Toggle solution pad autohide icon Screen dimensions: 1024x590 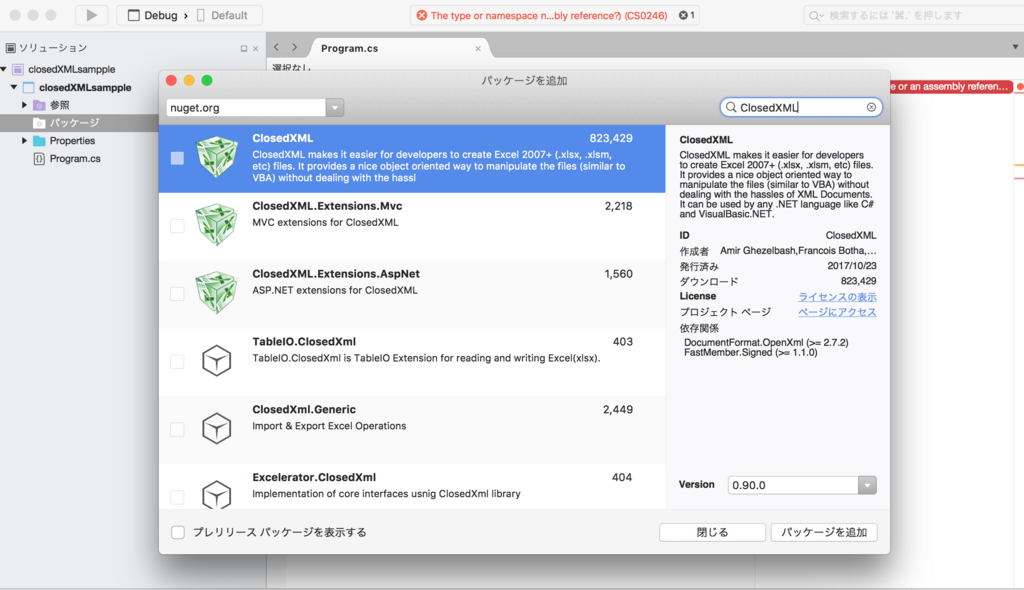(x=244, y=48)
